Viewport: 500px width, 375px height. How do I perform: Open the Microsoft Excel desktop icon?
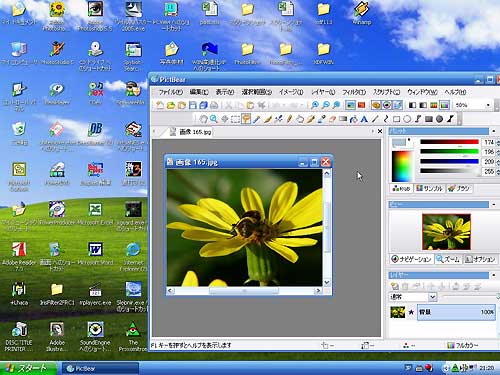pos(95,213)
